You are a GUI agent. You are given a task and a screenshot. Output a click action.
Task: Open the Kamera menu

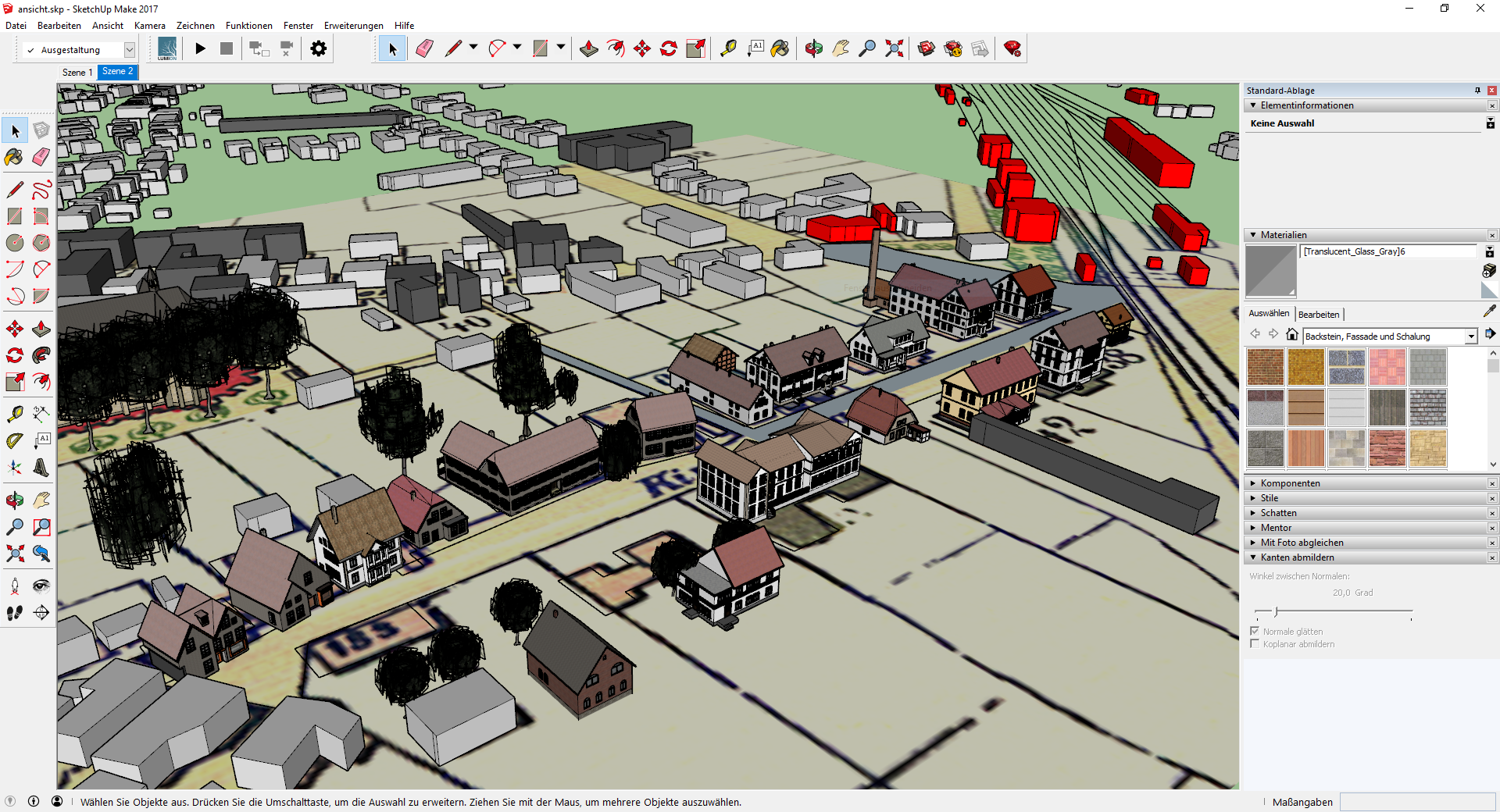click(x=149, y=26)
